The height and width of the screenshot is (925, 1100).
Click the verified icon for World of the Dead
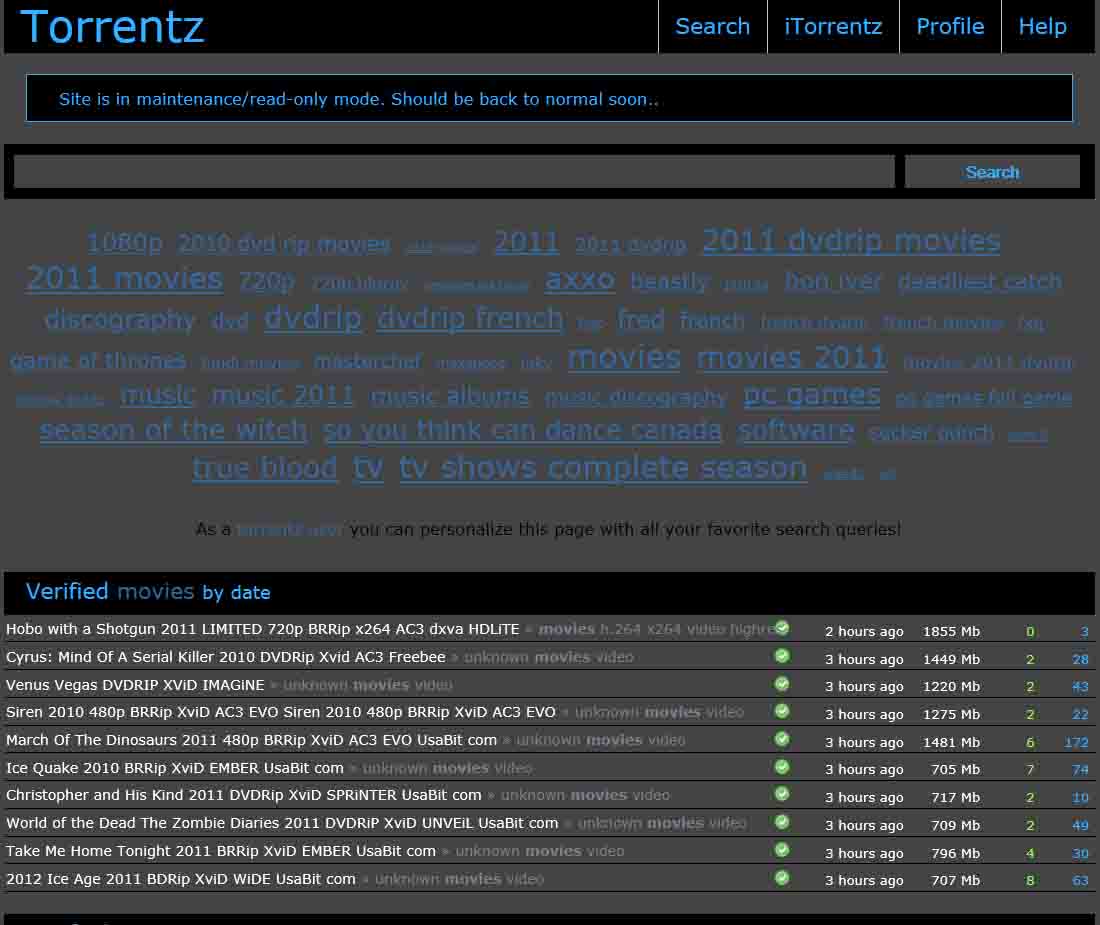[782, 823]
